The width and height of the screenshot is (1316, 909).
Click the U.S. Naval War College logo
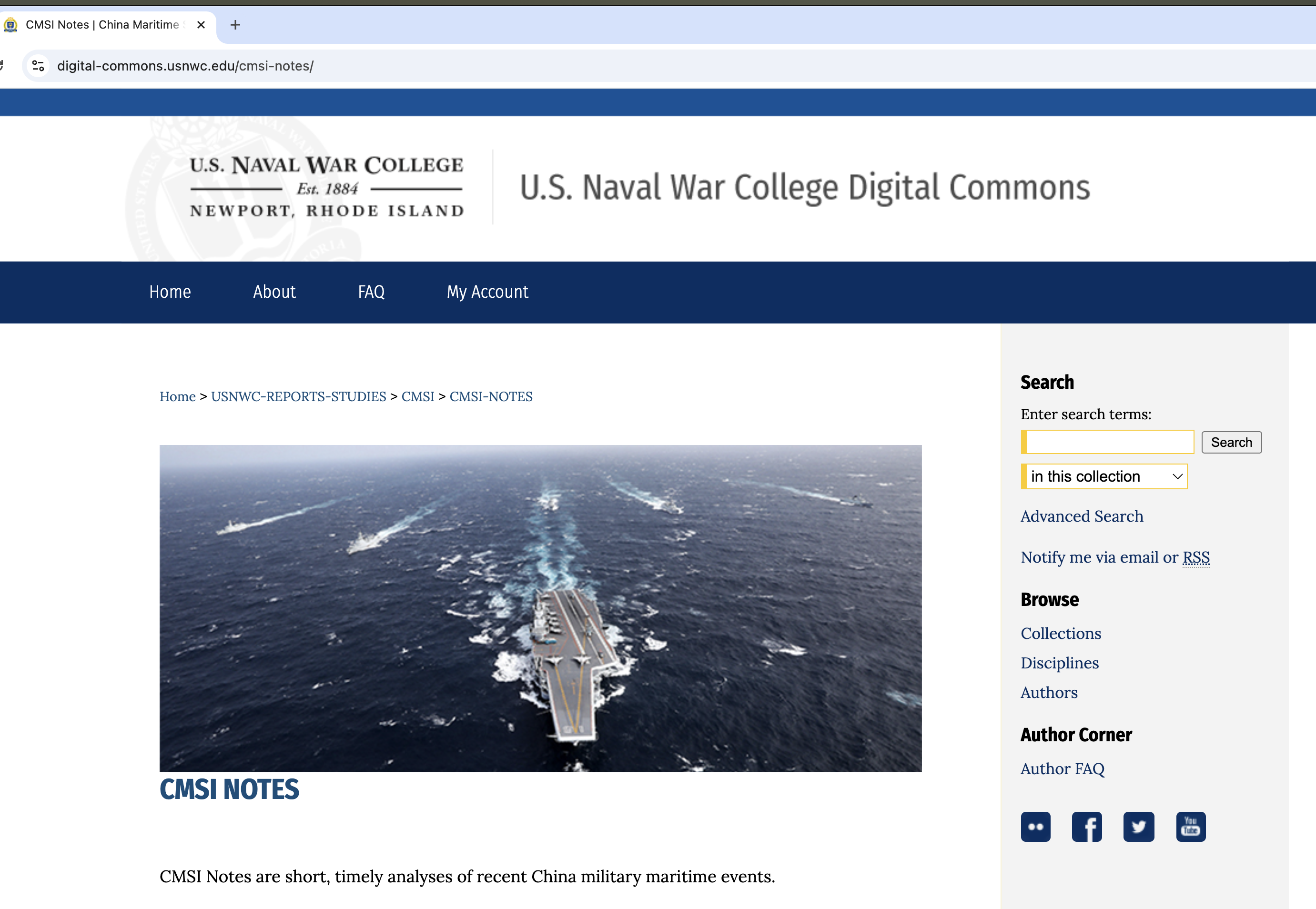click(x=326, y=187)
